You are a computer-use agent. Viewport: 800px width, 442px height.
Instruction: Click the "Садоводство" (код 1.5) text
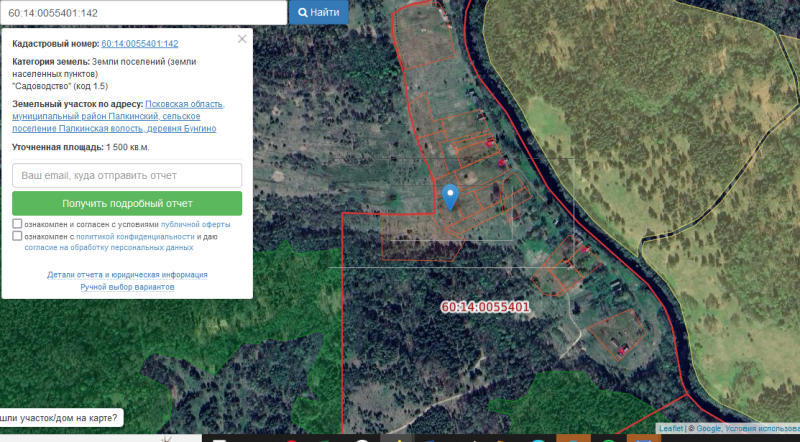60,86
